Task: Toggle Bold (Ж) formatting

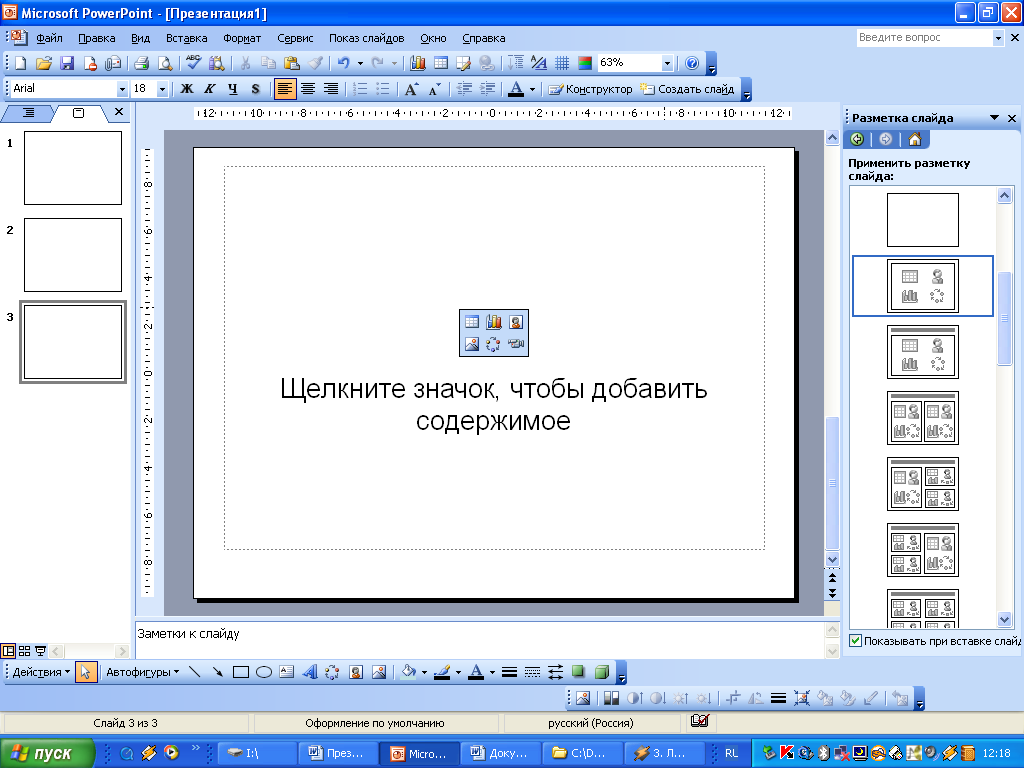Action: [x=187, y=89]
